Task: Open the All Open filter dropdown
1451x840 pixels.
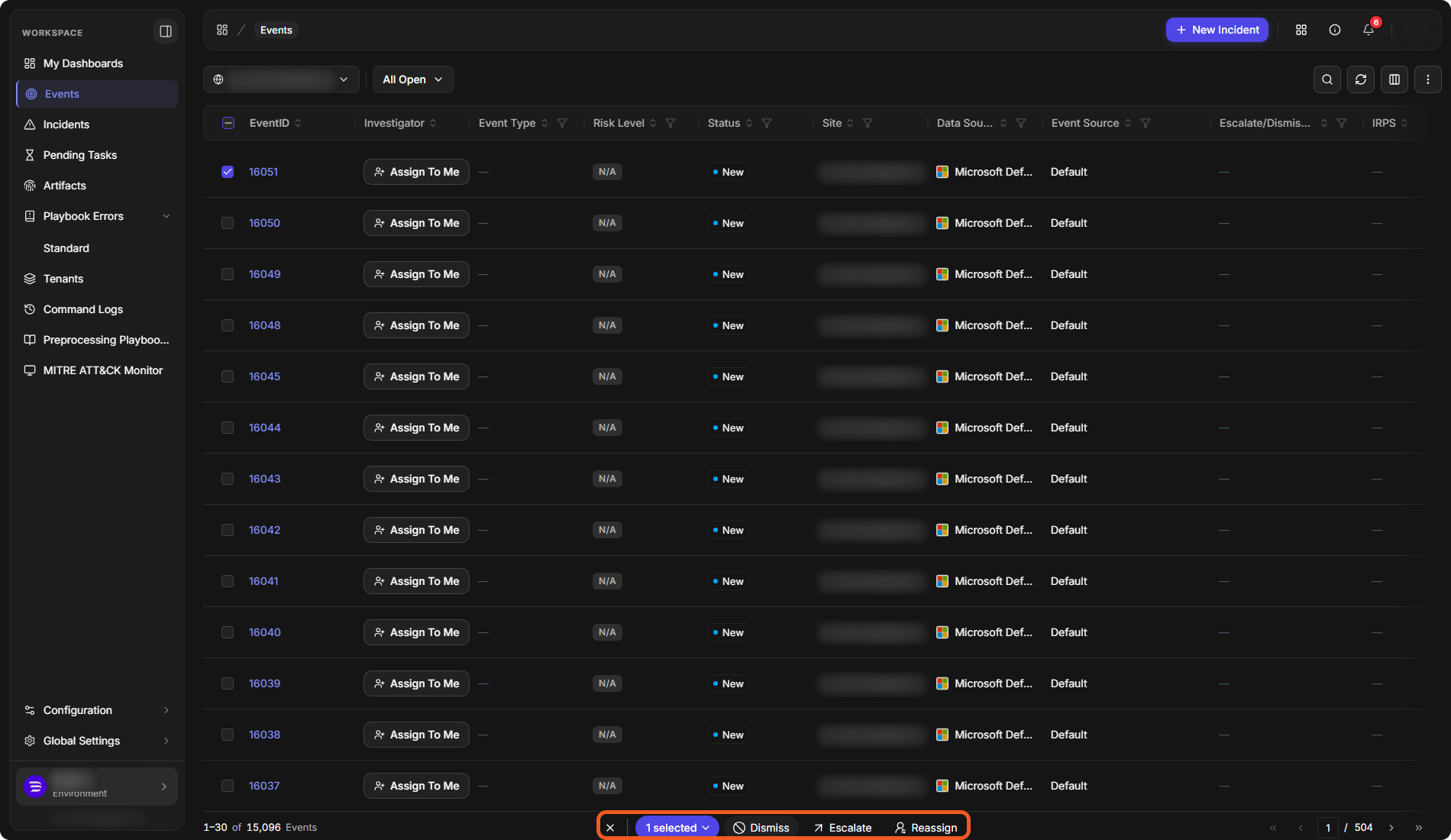Action: [x=413, y=79]
